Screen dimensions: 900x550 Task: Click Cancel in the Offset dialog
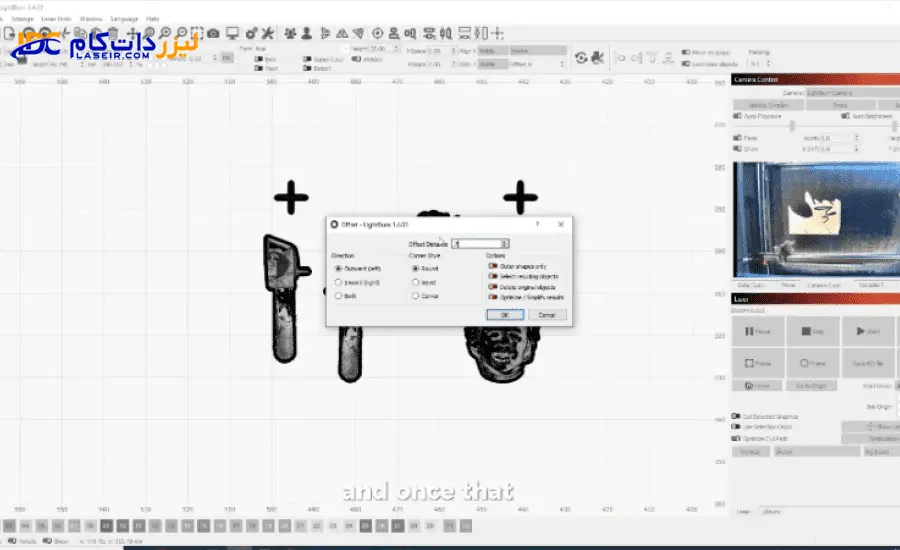click(x=546, y=314)
